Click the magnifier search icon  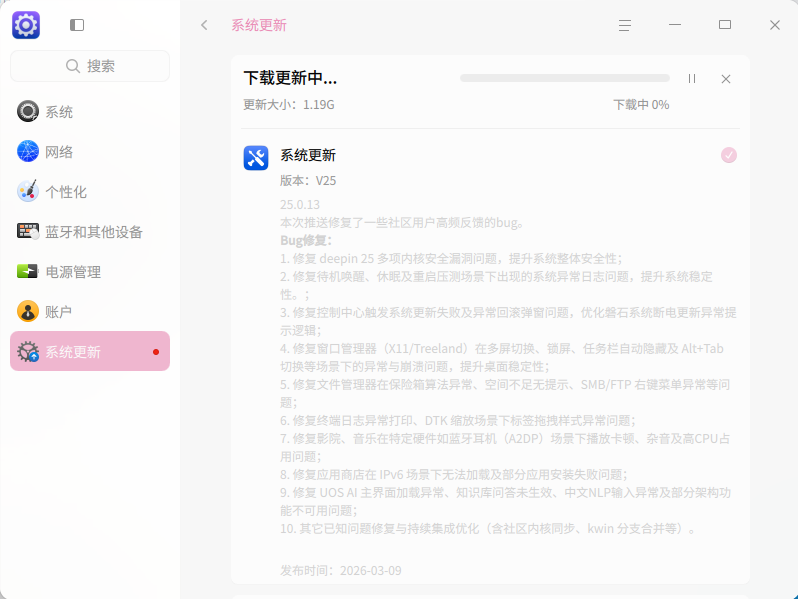(x=73, y=66)
